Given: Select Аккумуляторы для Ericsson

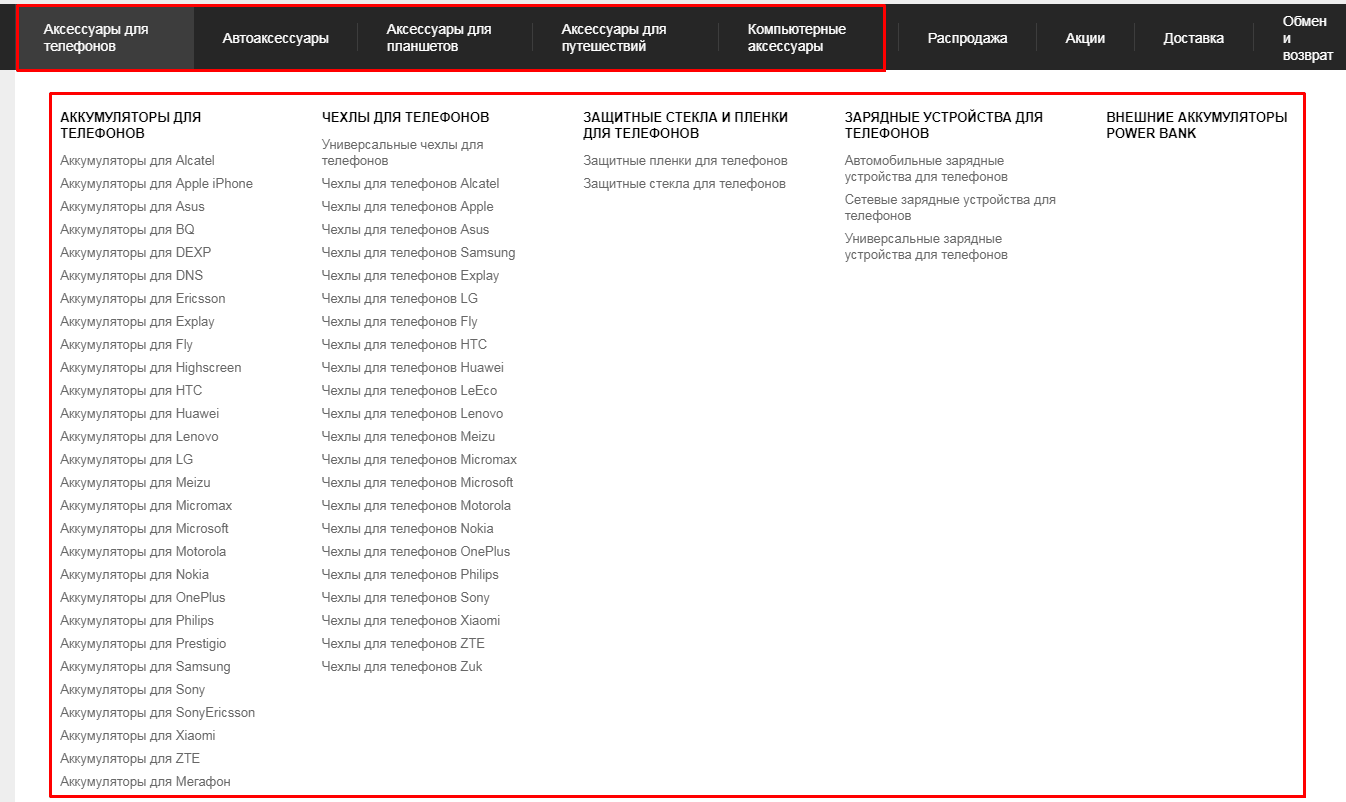Looking at the screenshot, I should pos(143,298).
